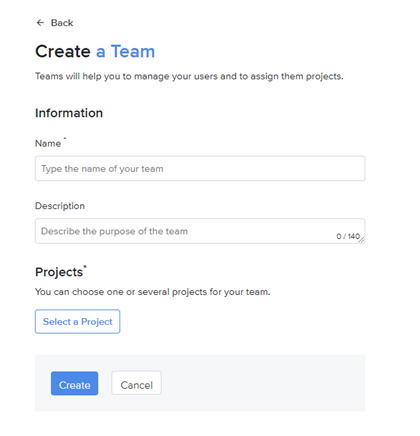The image size is (420, 436).
Task: Focus the team Name input field
Action: click(200, 168)
